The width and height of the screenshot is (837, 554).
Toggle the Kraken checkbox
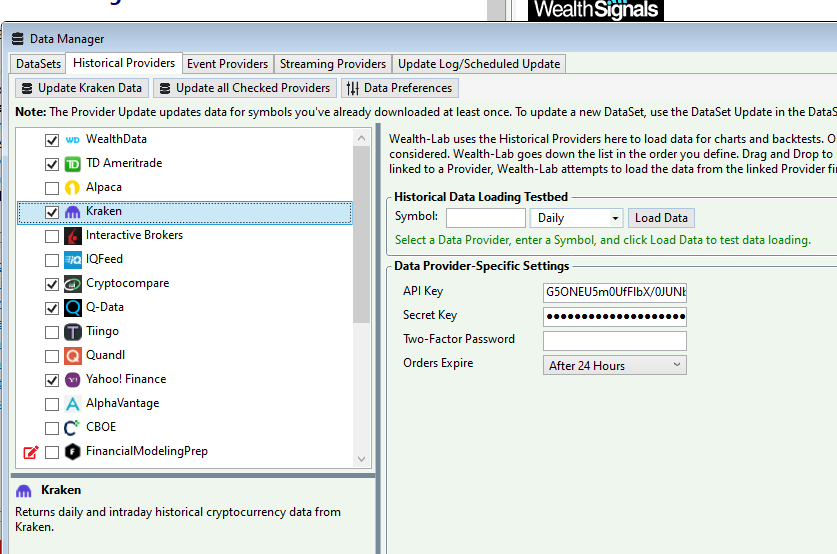[52, 212]
